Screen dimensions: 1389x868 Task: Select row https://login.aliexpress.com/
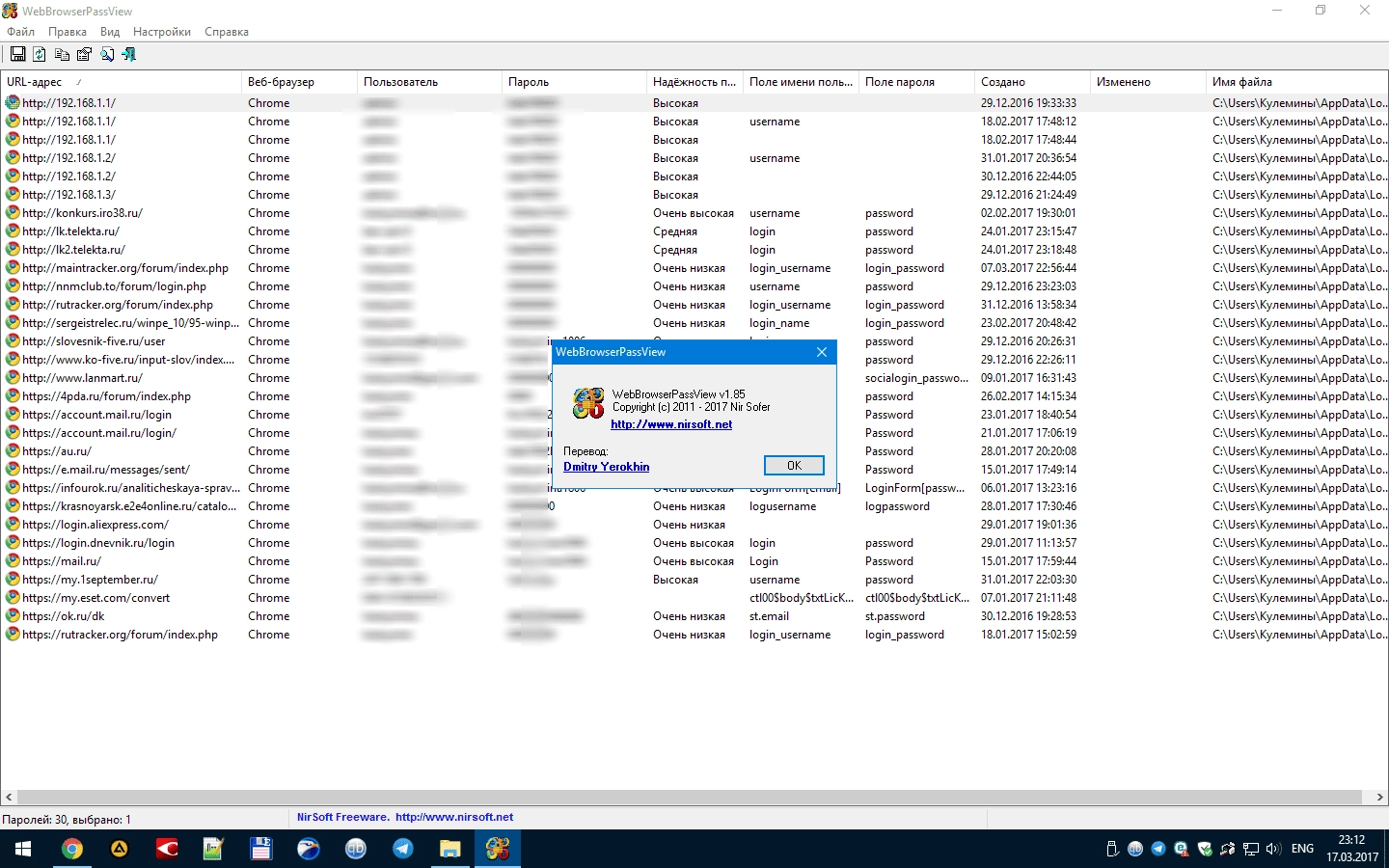click(694, 525)
